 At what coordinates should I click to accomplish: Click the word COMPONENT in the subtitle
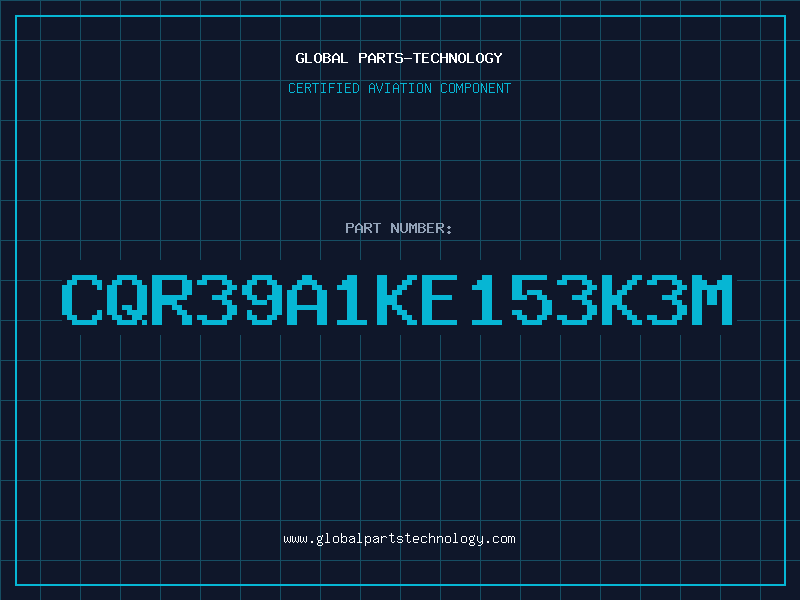point(475,88)
